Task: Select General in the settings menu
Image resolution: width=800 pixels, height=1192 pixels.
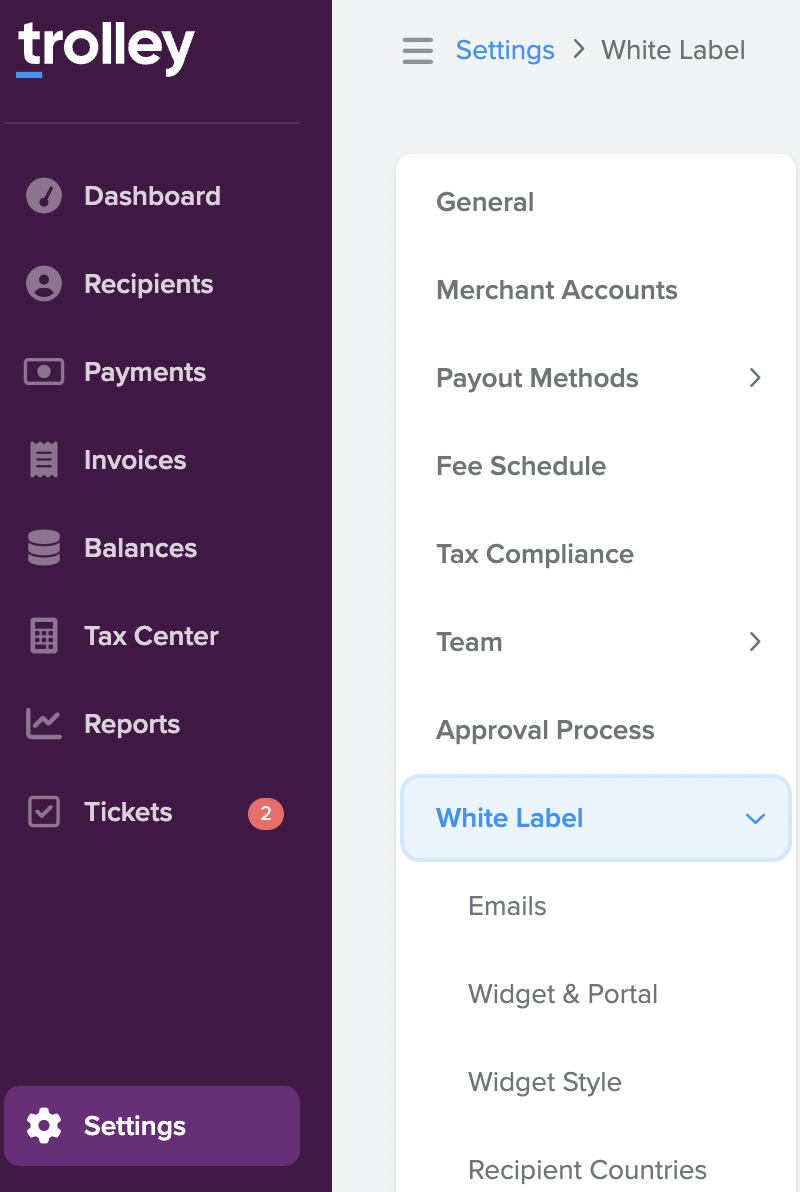Action: 485,202
